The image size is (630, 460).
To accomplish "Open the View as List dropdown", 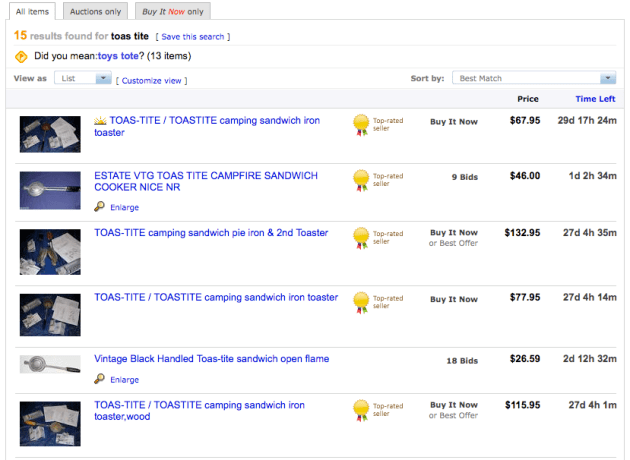I will [x=83, y=78].
